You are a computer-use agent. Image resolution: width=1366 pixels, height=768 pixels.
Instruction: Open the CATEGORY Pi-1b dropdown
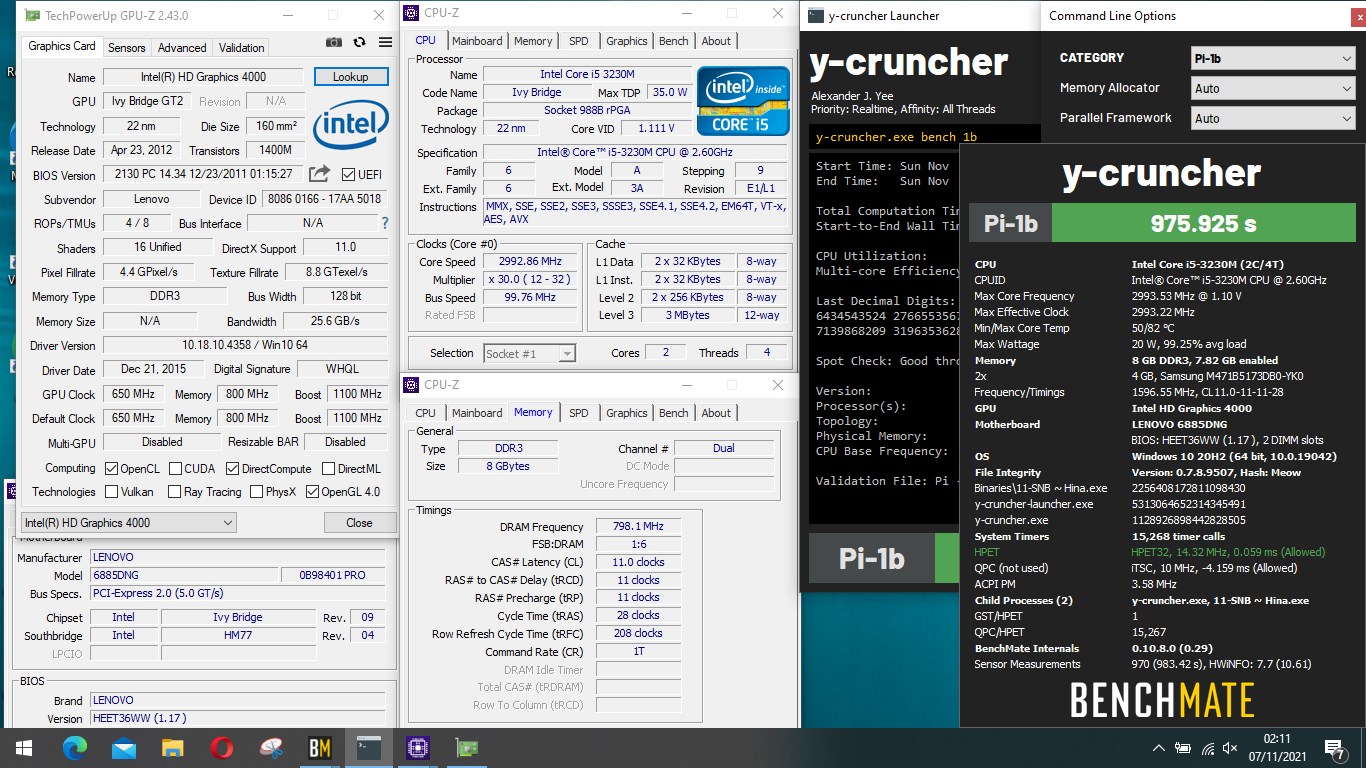pos(1273,58)
